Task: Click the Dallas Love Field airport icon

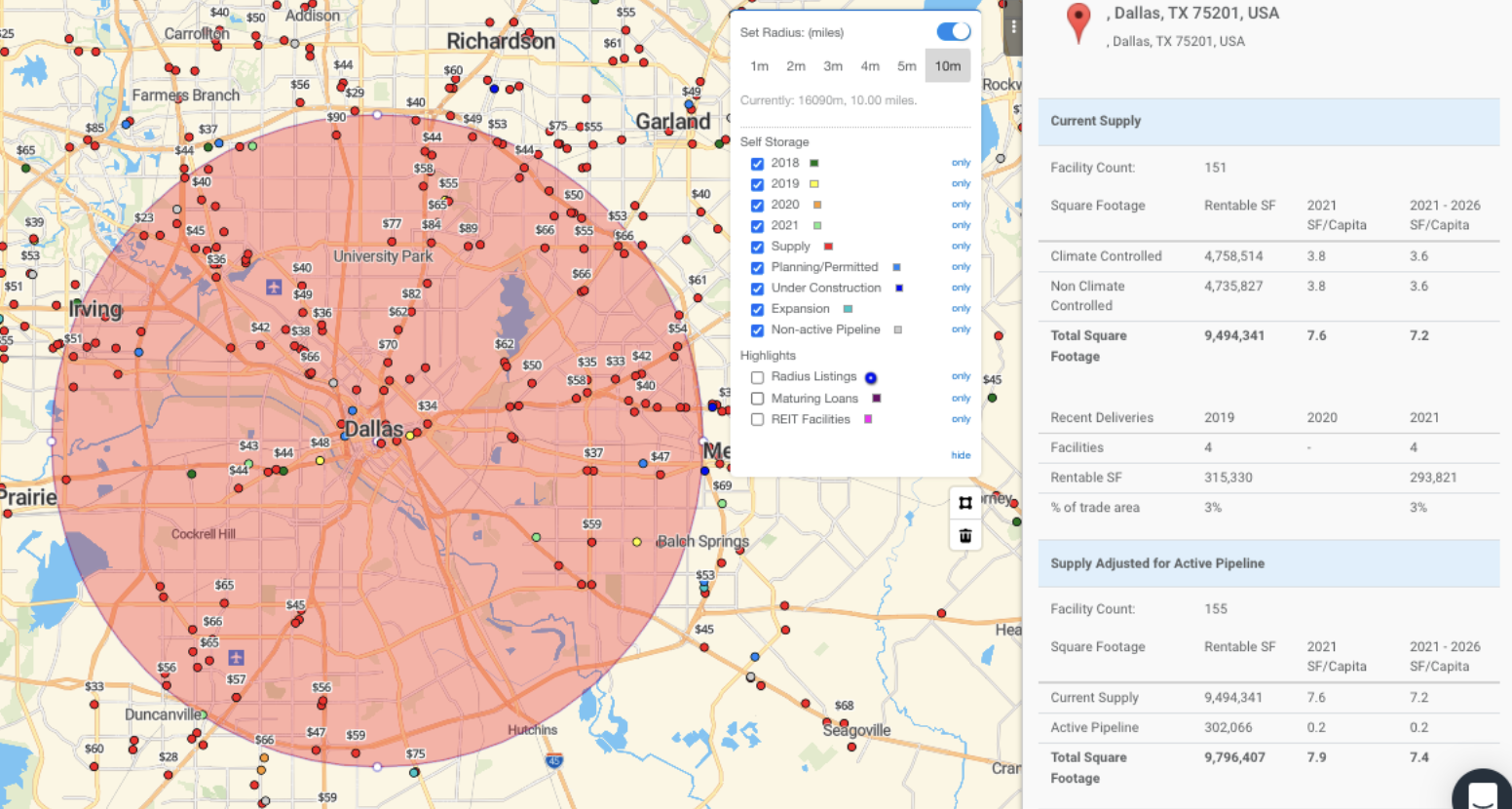Action: 274,287
